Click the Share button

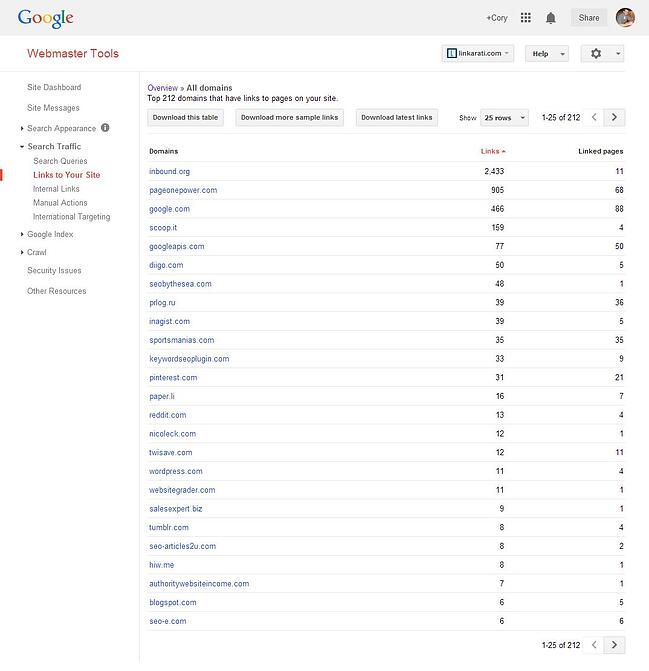588,17
